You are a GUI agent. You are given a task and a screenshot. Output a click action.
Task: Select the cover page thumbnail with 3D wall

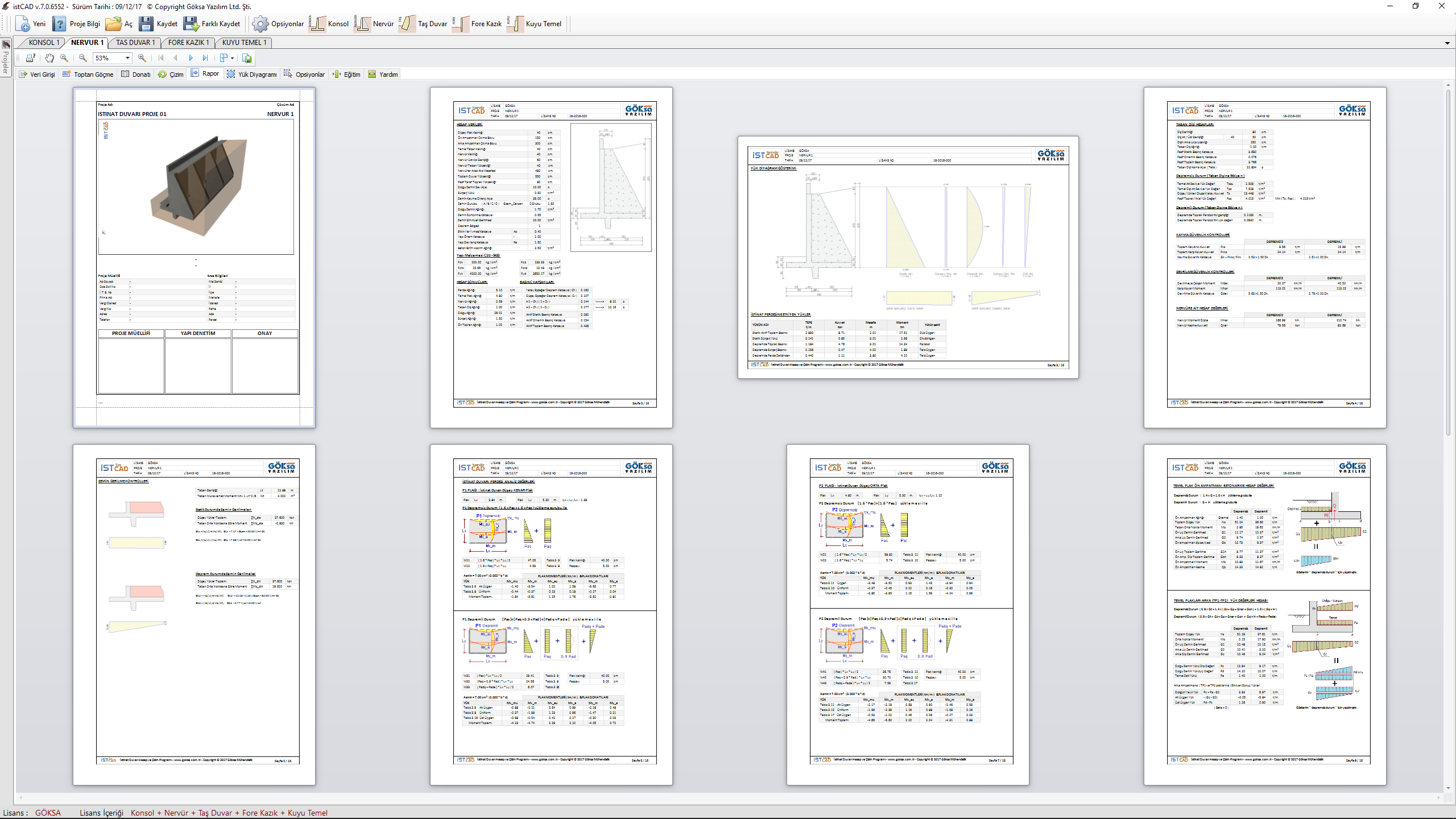[194, 257]
